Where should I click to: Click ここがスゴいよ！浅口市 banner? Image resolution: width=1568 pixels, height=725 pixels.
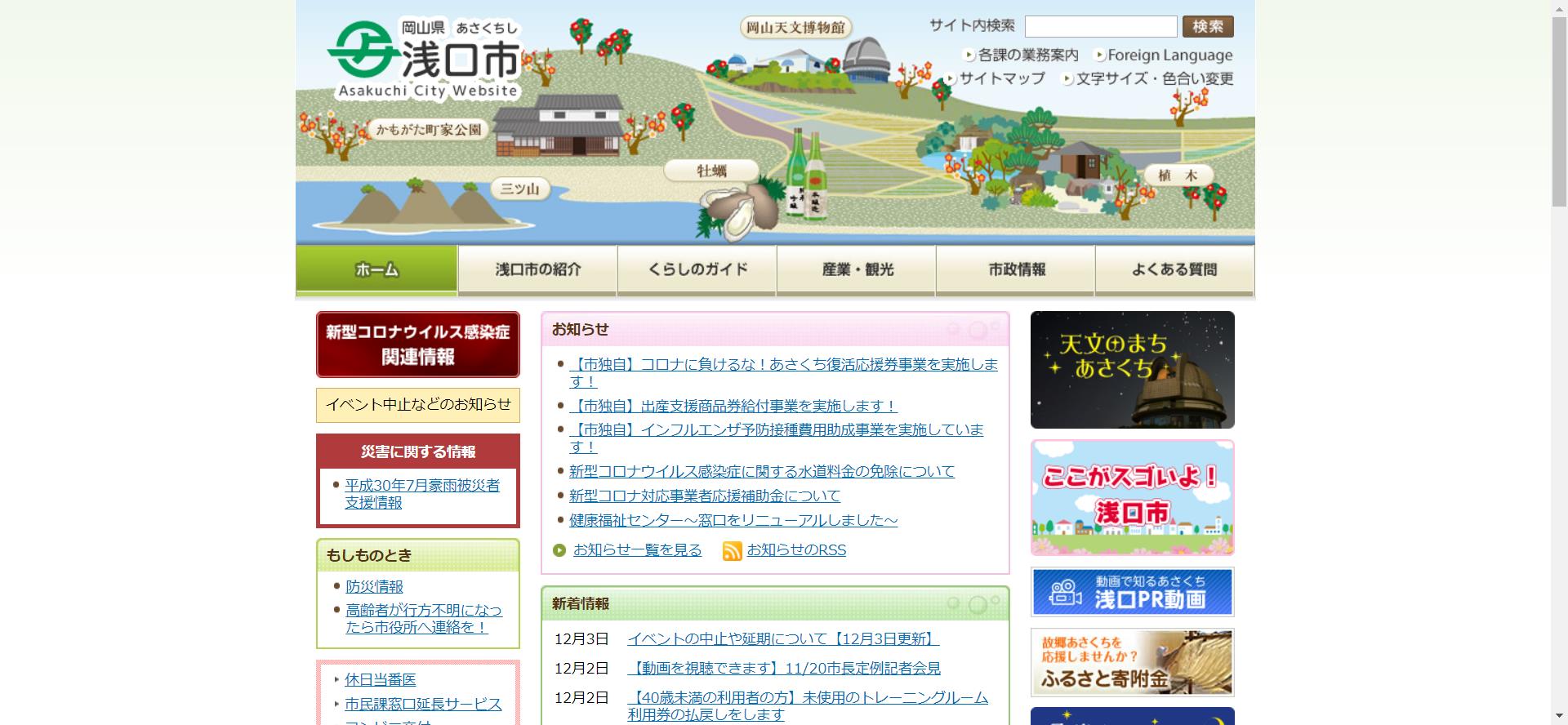[1132, 498]
